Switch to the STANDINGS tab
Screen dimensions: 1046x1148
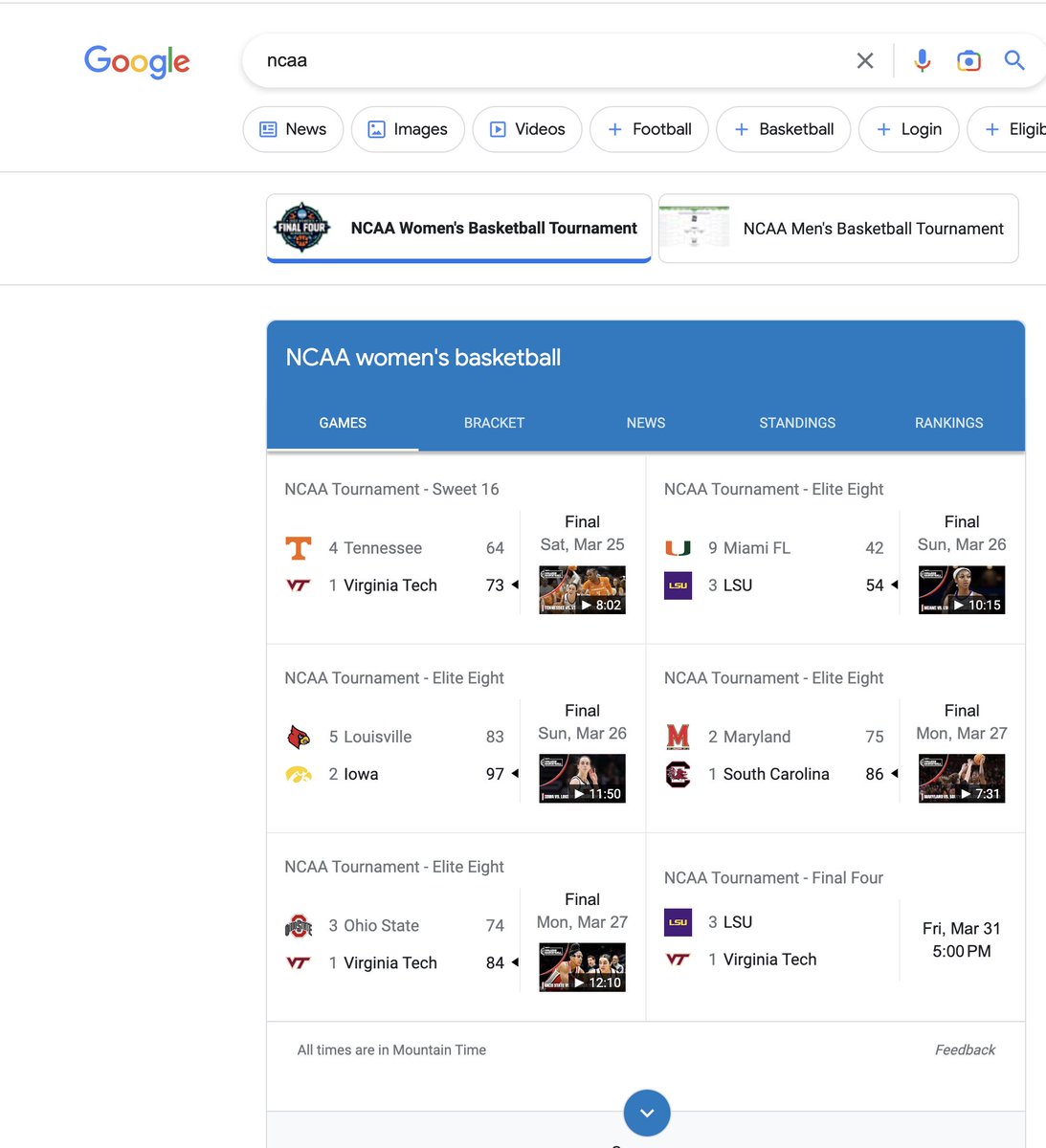click(797, 423)
